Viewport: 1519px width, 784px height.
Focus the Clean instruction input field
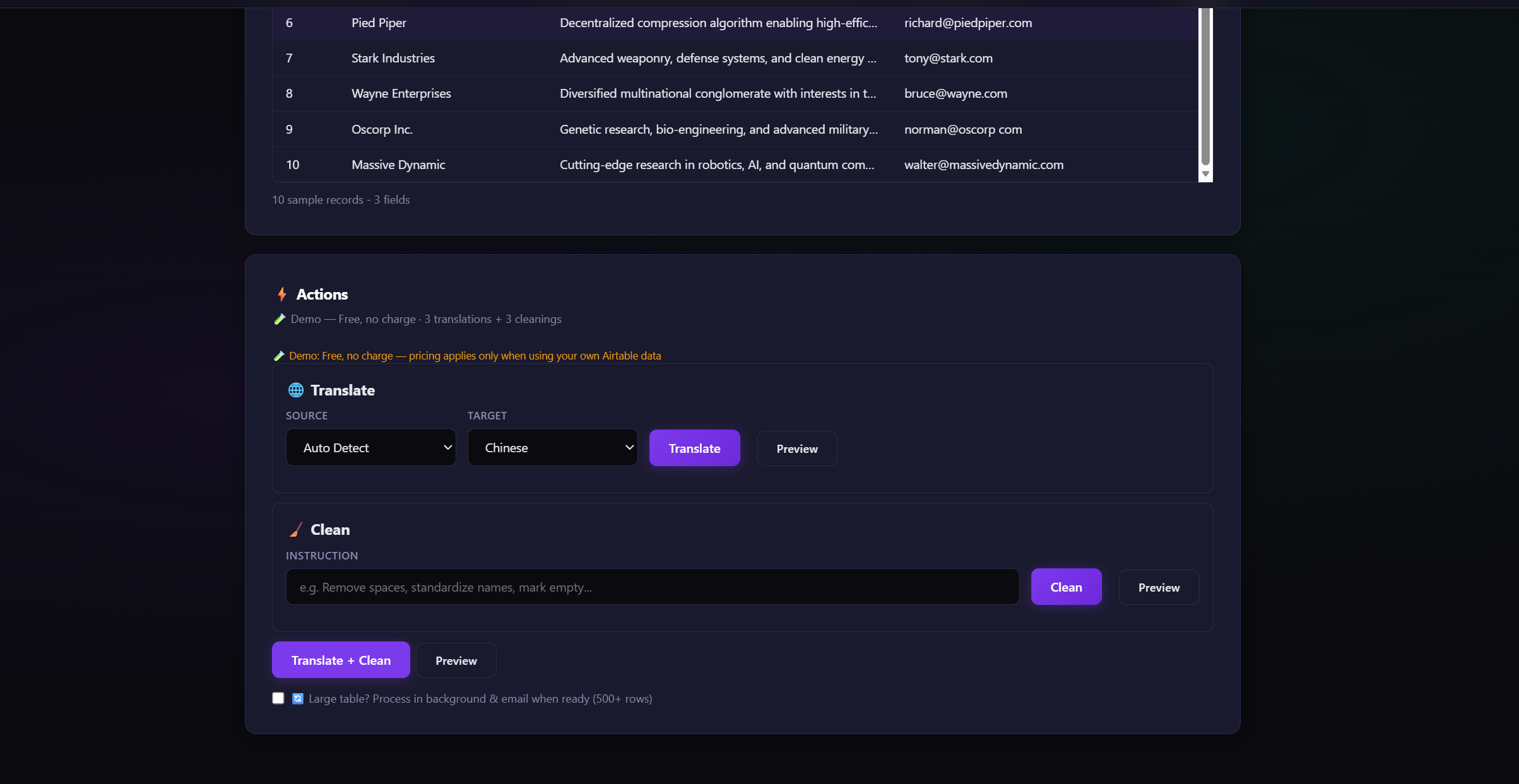(x=653, y=587)
